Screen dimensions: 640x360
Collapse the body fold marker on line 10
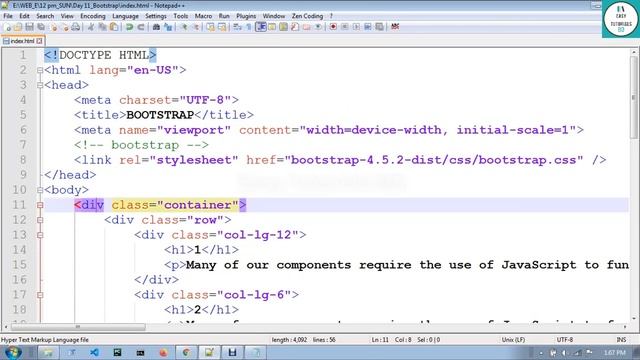tap(40, 190)
